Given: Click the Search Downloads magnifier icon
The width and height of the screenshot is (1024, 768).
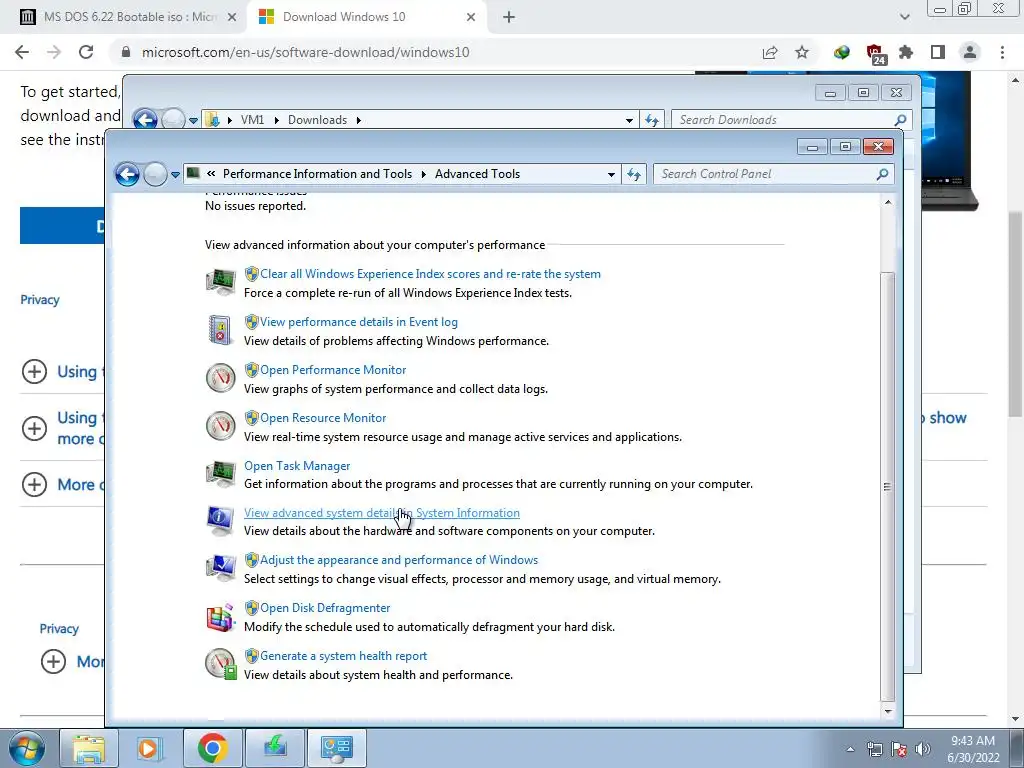Looking at the screenshot, I should coord(900,120).
